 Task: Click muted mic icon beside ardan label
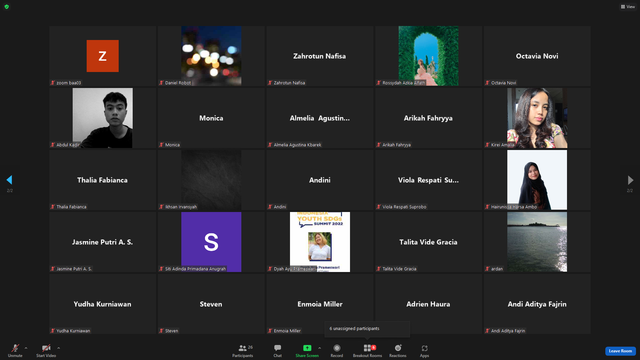click(x=487, y=269)
